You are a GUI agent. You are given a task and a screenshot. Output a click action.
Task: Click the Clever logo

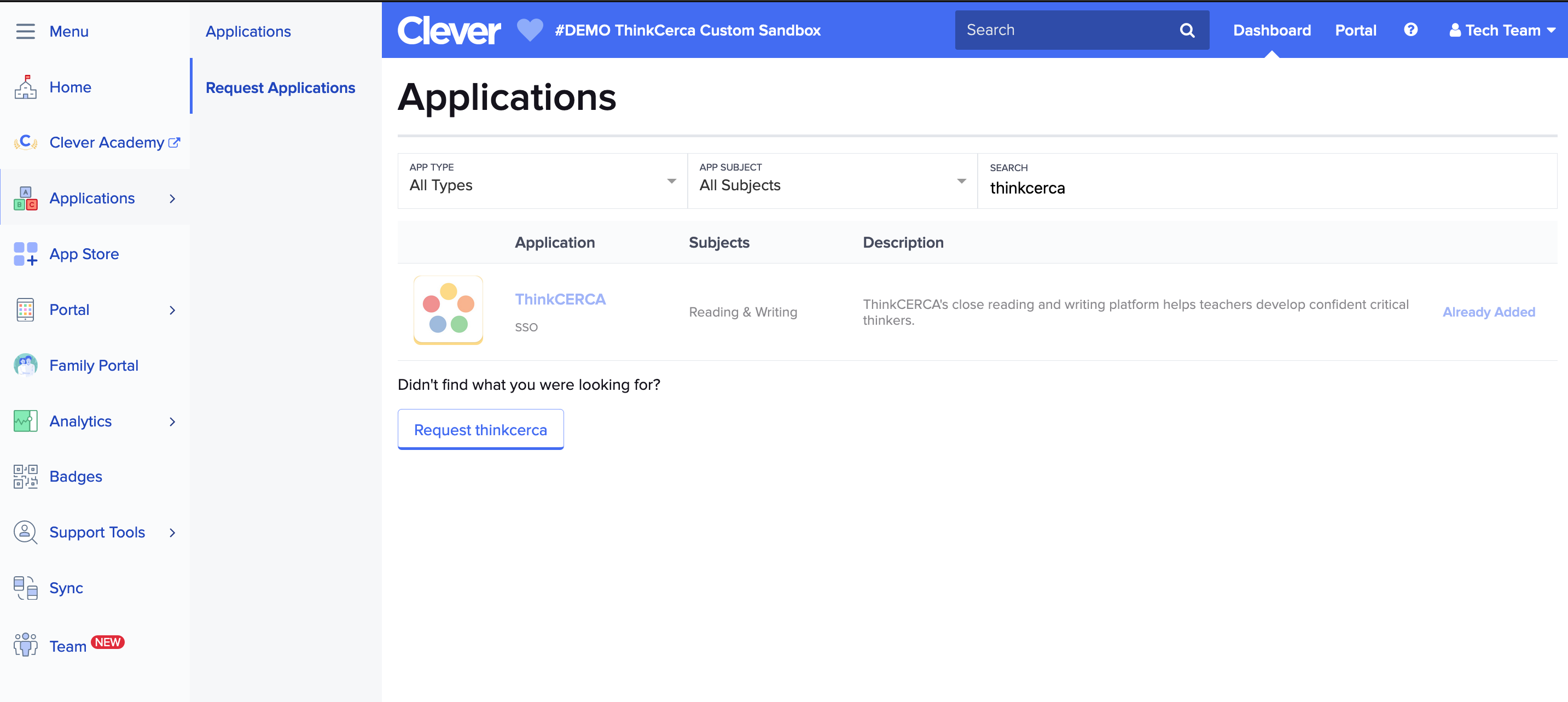[x=449, y=31]
